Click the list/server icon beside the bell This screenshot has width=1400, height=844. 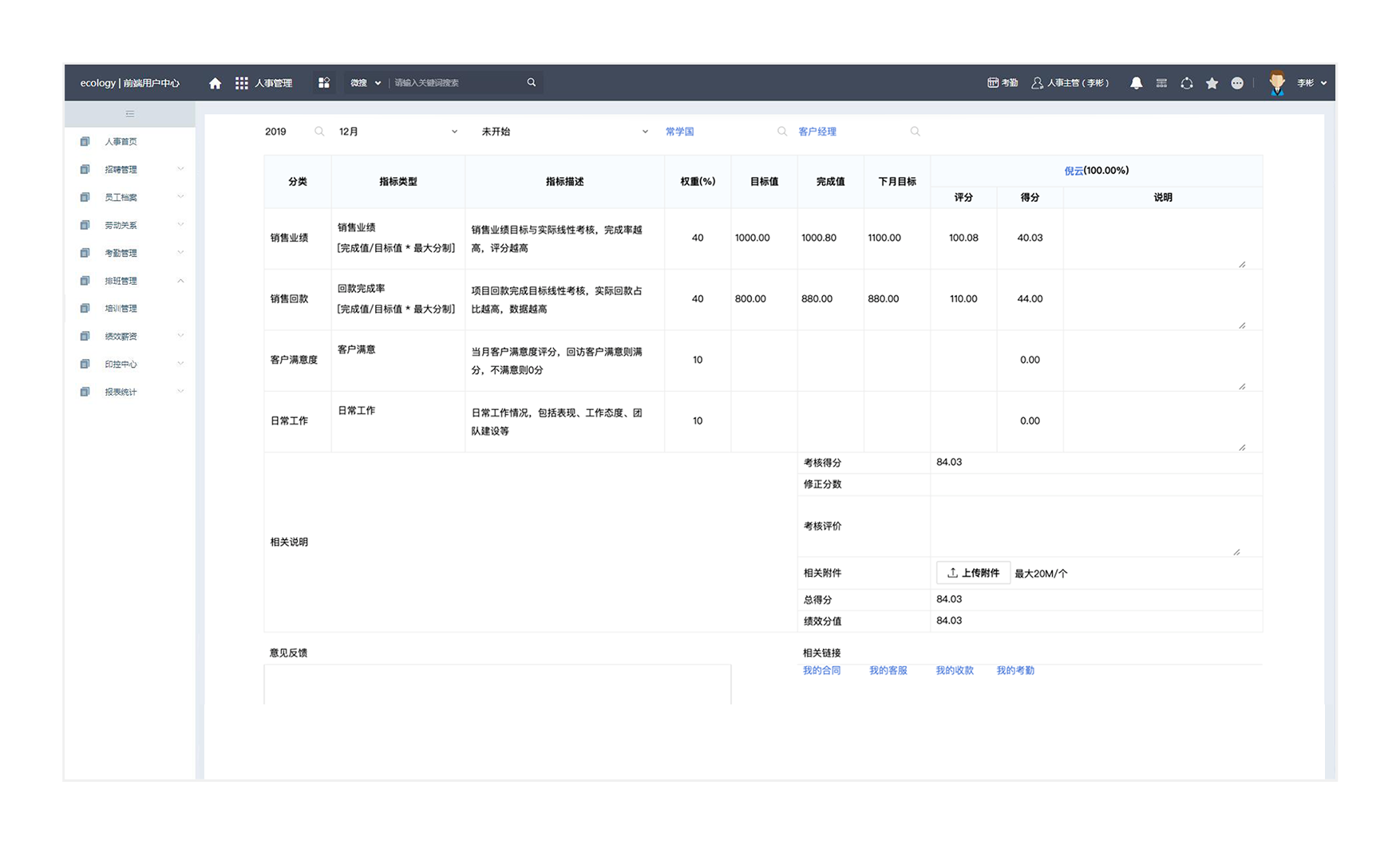click(x=1161, y=83)
